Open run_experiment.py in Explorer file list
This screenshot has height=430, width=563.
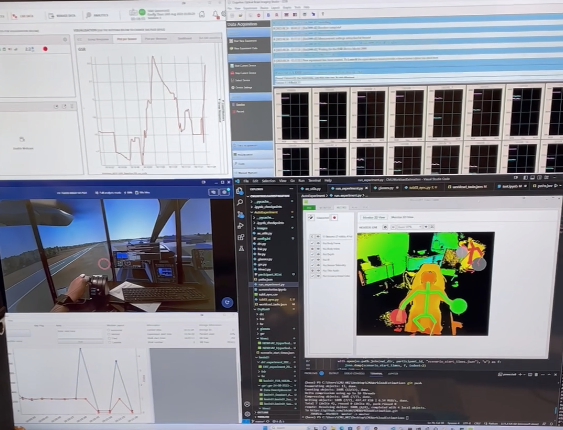(274, 284)
